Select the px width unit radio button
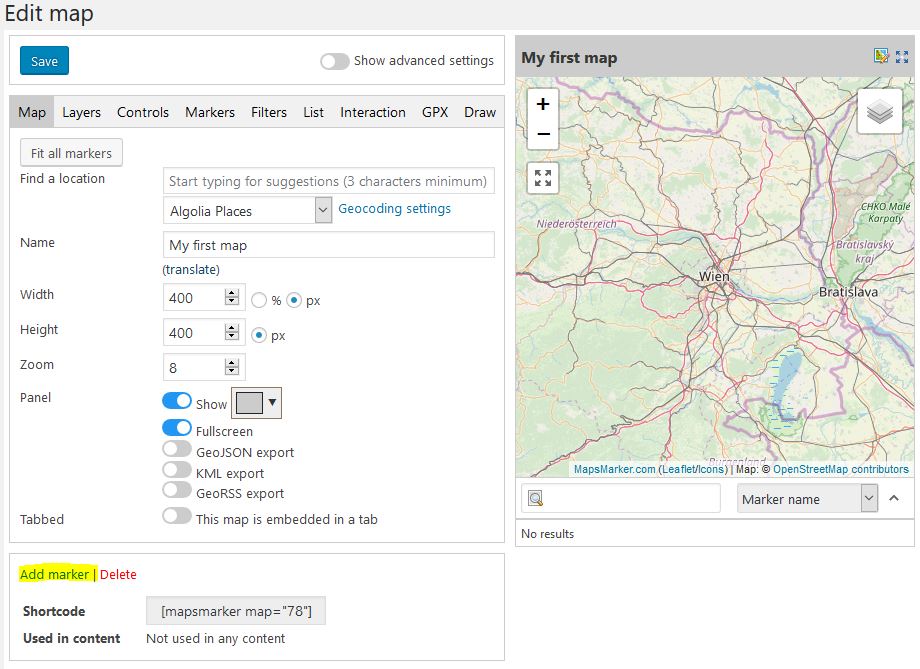 tap(294, 300)
